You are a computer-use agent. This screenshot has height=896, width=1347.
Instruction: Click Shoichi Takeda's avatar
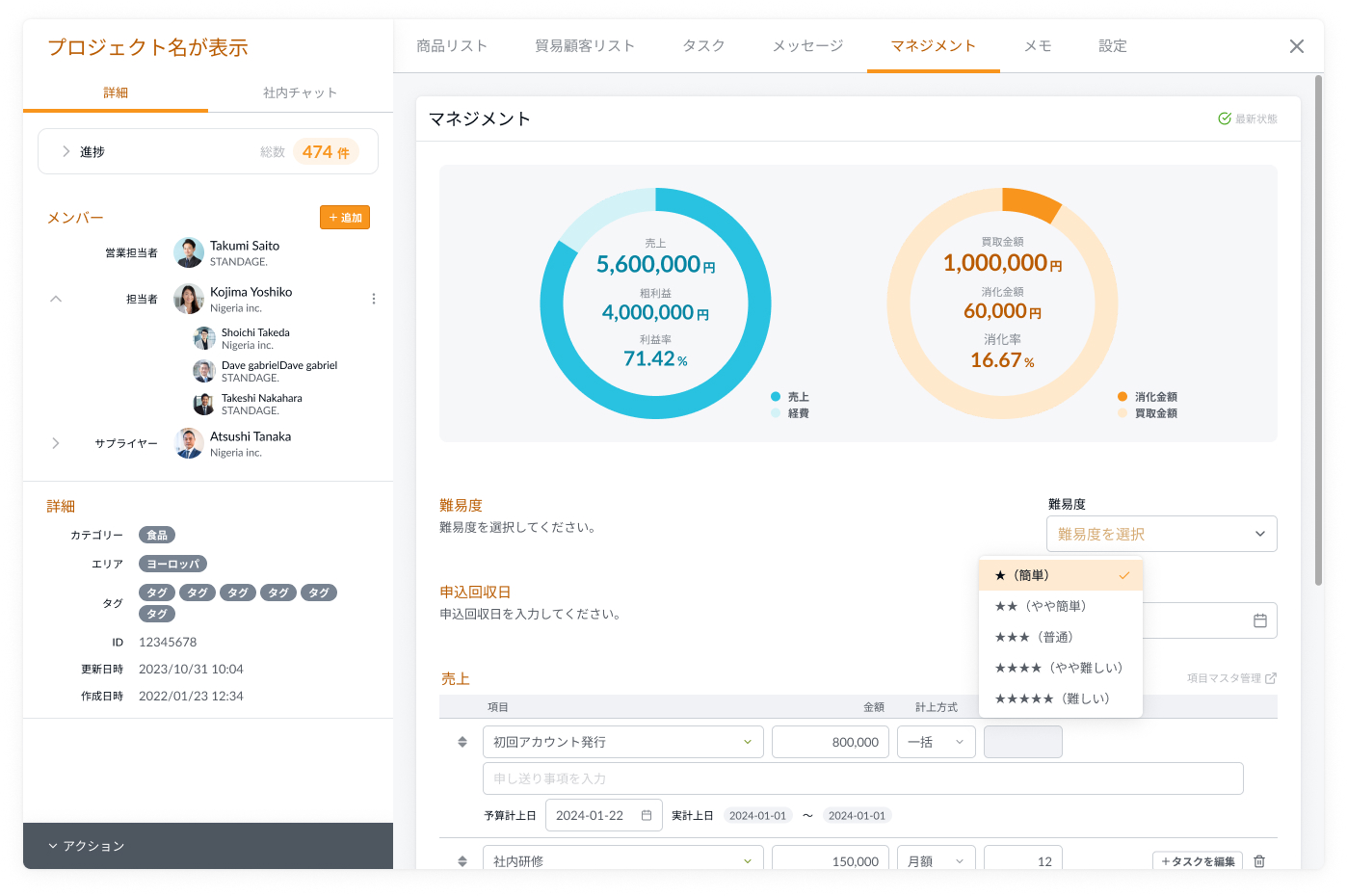(204, 338)
